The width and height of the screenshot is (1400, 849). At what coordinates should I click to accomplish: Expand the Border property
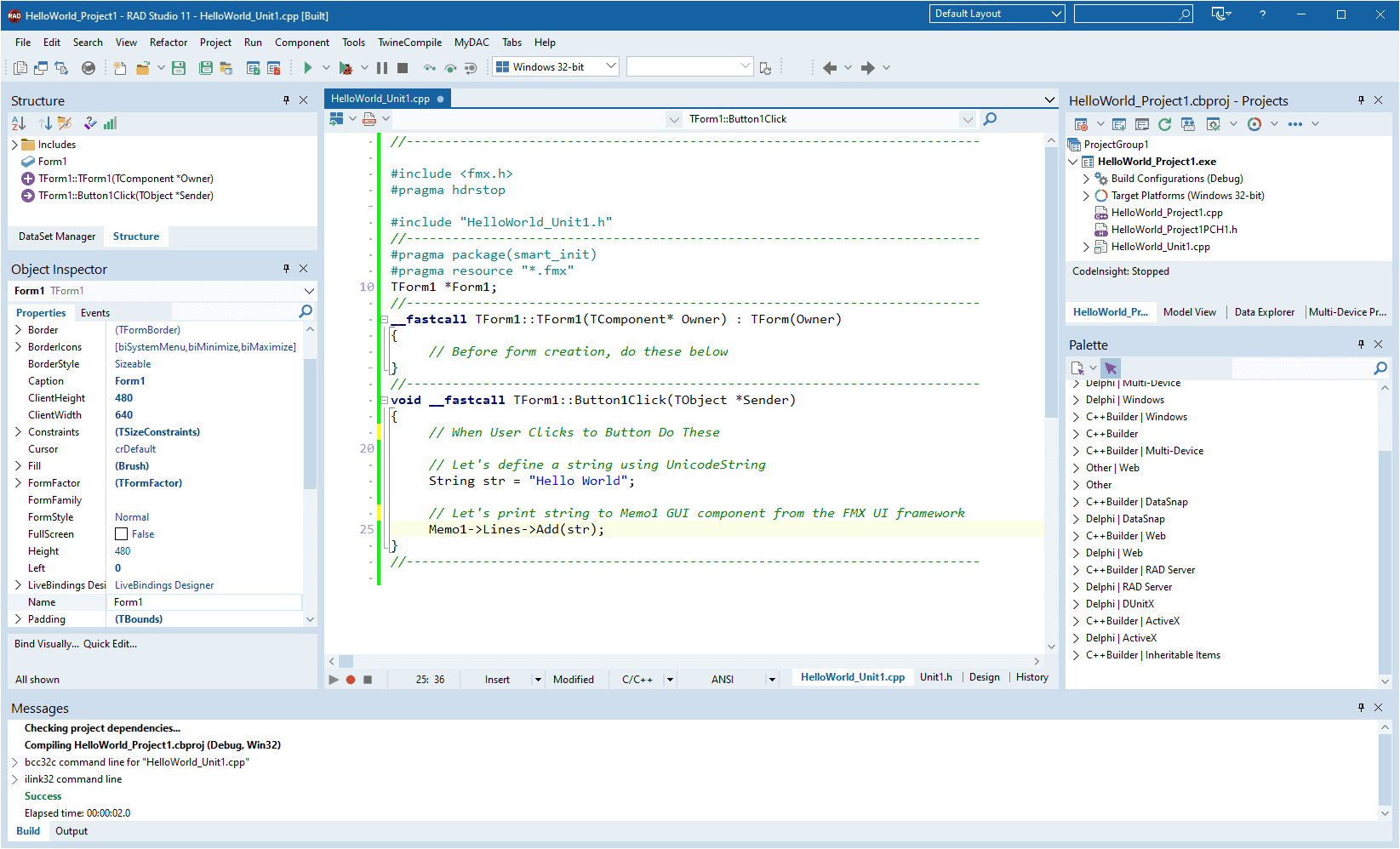pos(18,330)
